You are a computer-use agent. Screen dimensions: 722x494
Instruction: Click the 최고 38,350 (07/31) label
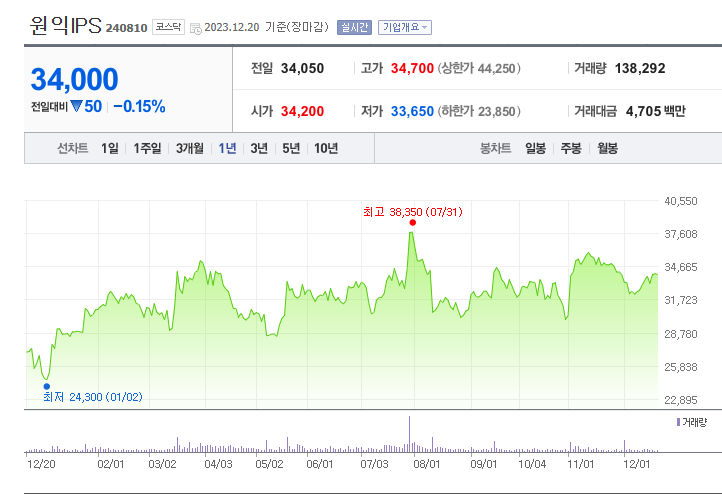[x=413, y=212]
